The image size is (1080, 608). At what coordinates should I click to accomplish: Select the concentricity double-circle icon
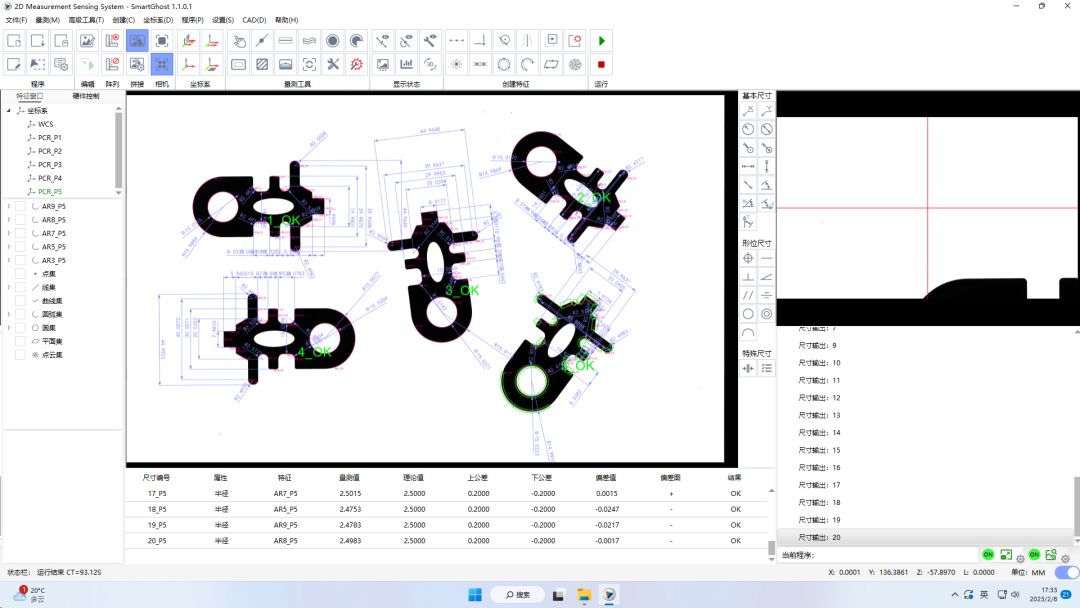coord(767,313)
